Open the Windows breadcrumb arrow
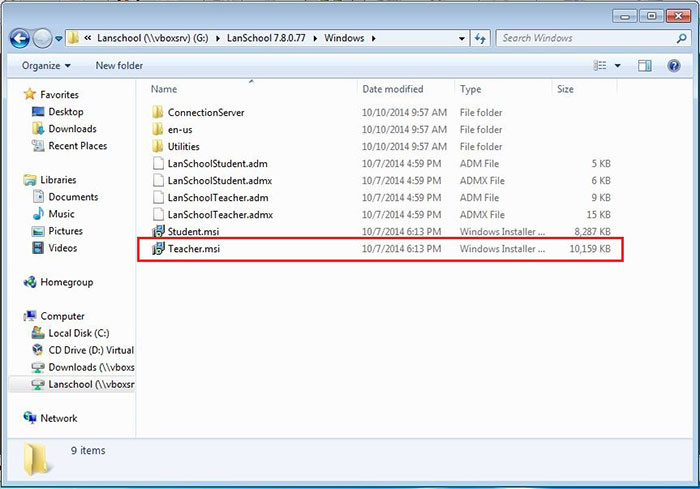The width and height of the screenshot is (700, 489). pos(373,38)
